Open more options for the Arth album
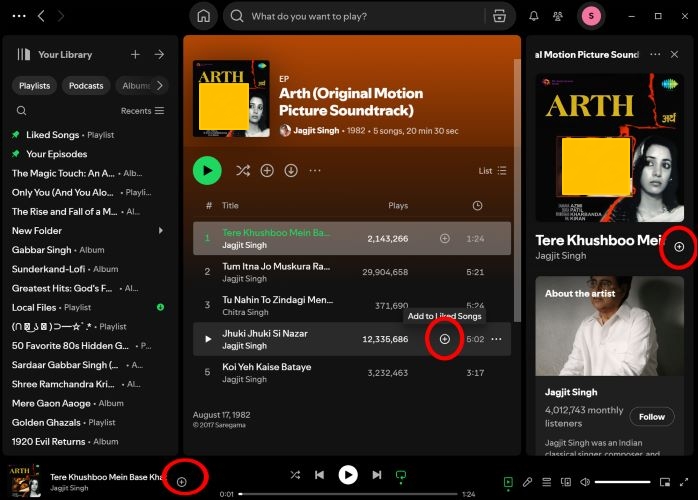 click(315, 171)
